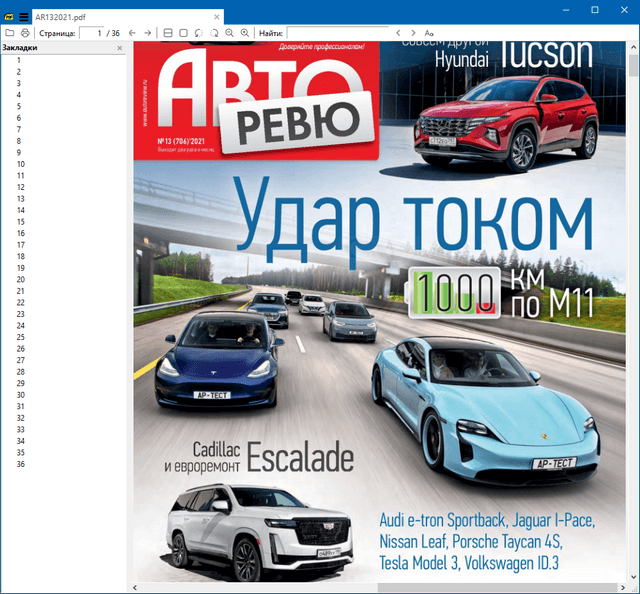Rotate the page left

coord(199,33)
